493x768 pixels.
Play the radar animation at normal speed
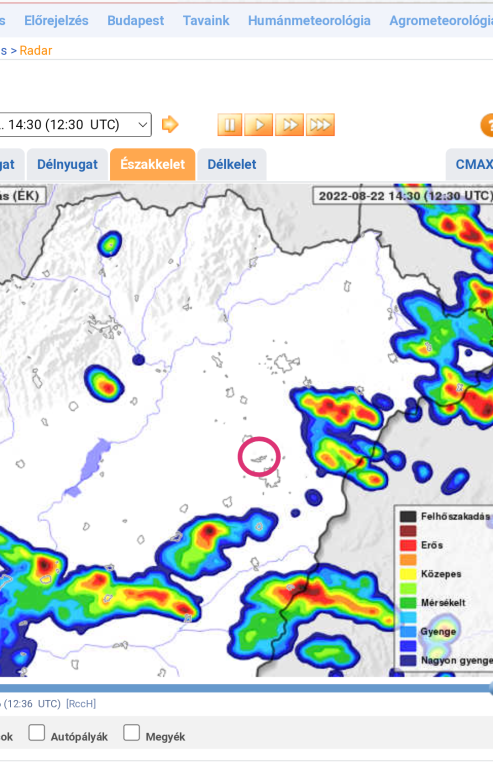259,125
